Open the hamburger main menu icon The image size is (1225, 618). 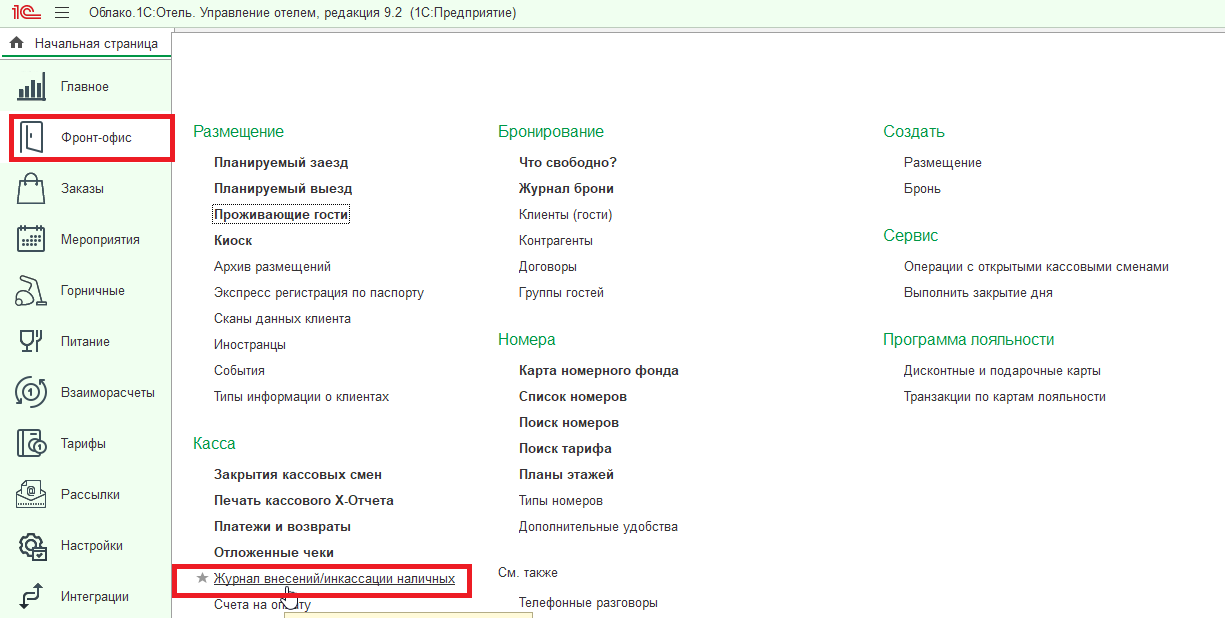tap(62, 13)
